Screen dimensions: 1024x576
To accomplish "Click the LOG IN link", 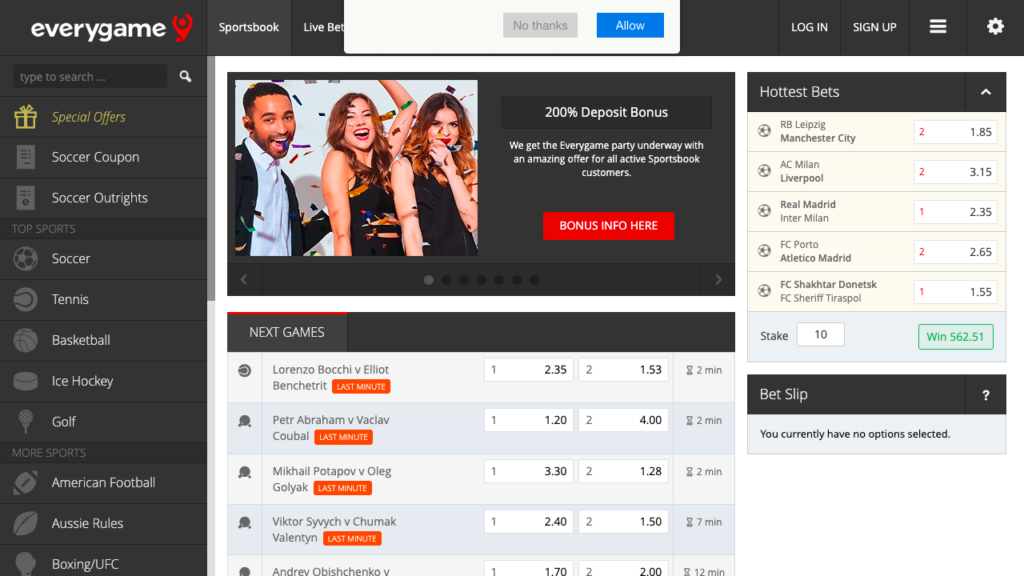I will coord(809,27).
